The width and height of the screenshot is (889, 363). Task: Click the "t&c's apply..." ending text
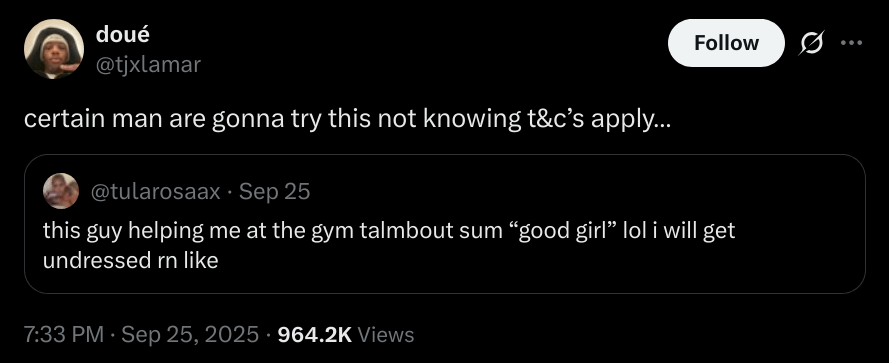[598, 122]
